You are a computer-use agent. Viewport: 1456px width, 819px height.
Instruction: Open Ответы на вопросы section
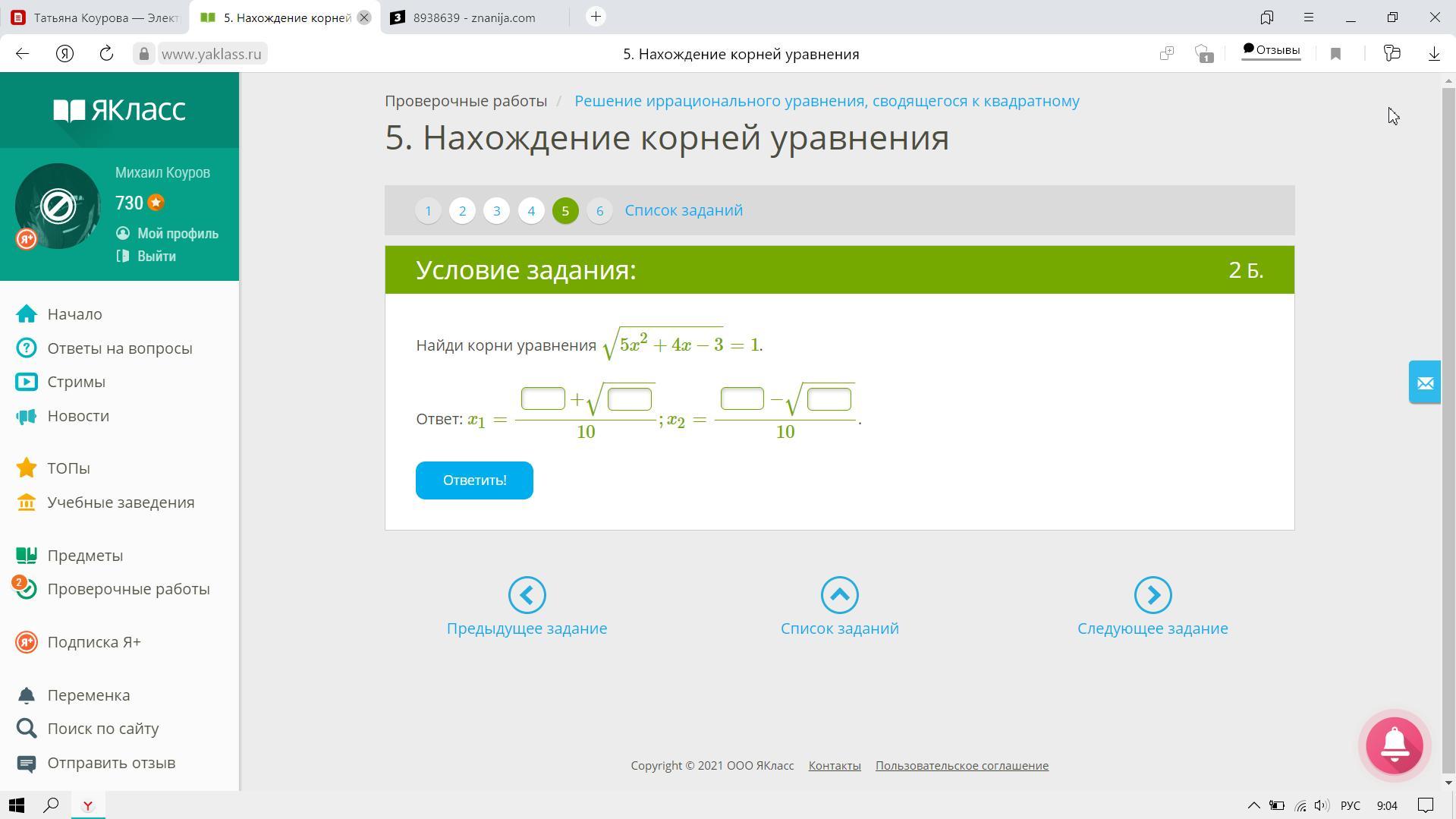click(x=120, y=348)
